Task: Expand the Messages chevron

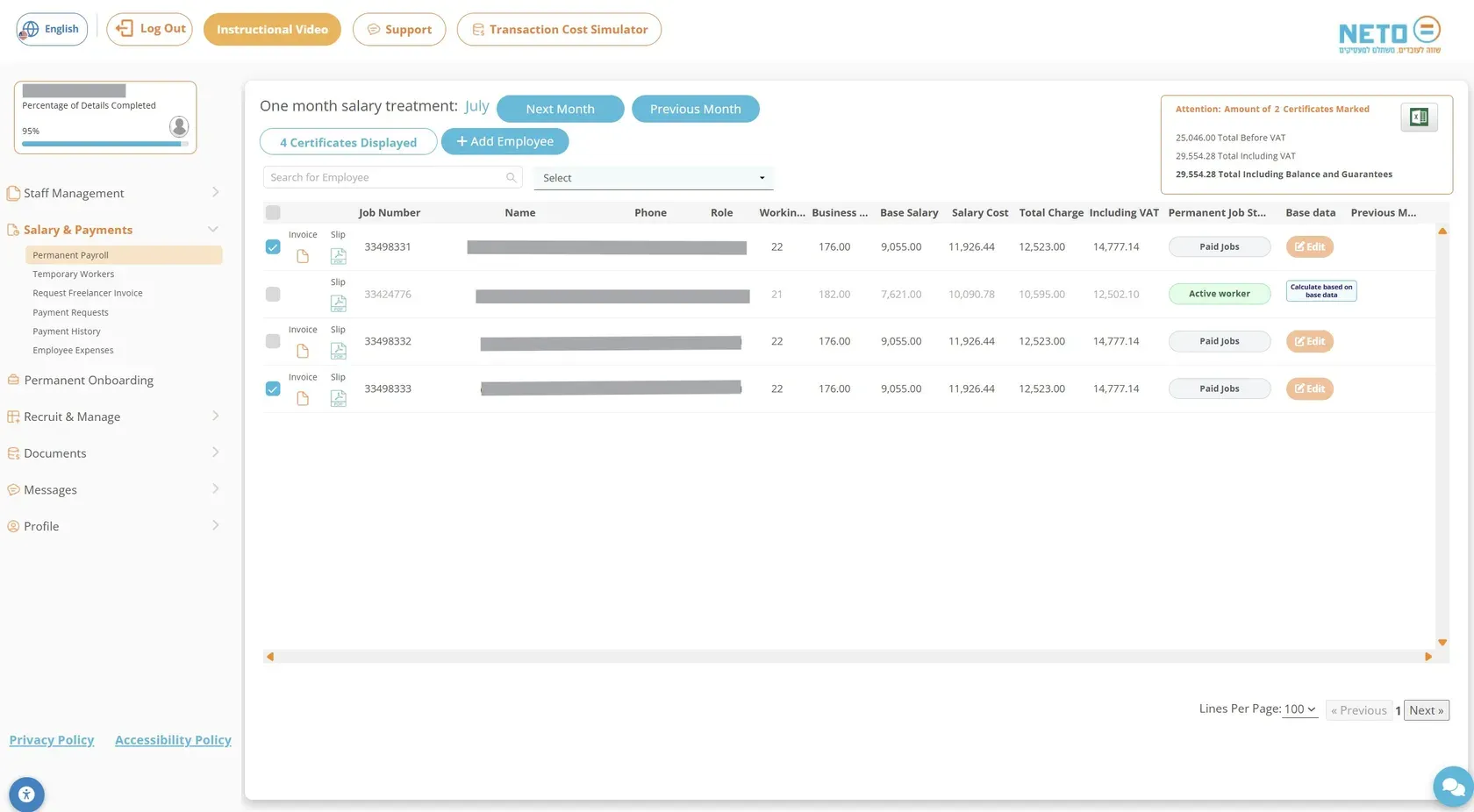Action: [x=215, y=488]
